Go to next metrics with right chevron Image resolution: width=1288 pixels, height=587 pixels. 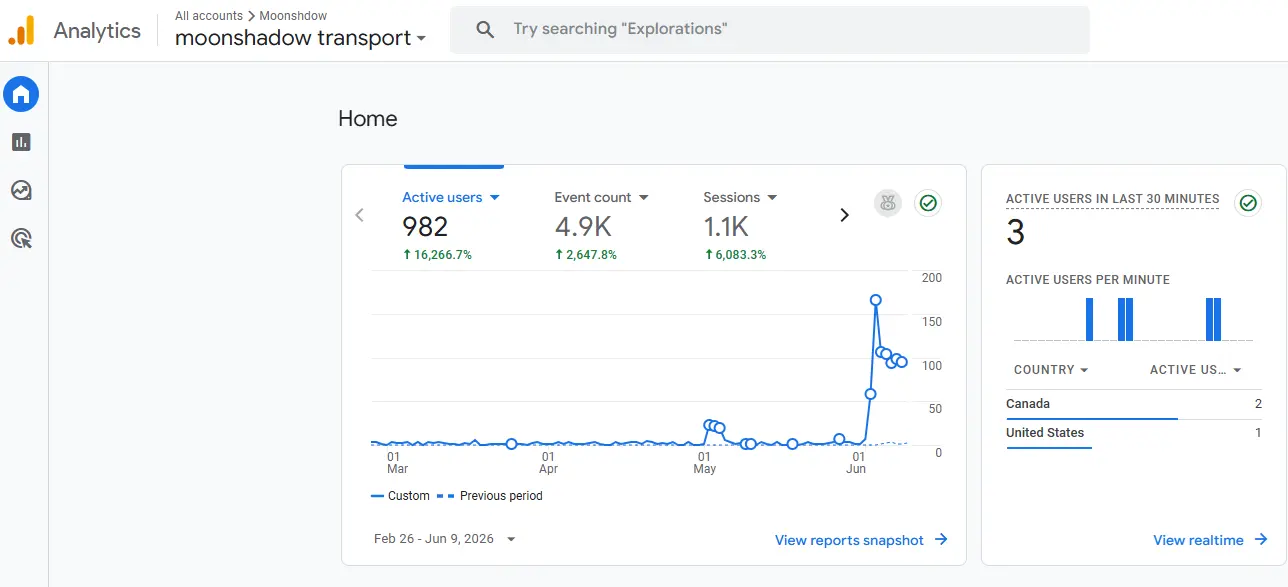[x=844, y=215]
